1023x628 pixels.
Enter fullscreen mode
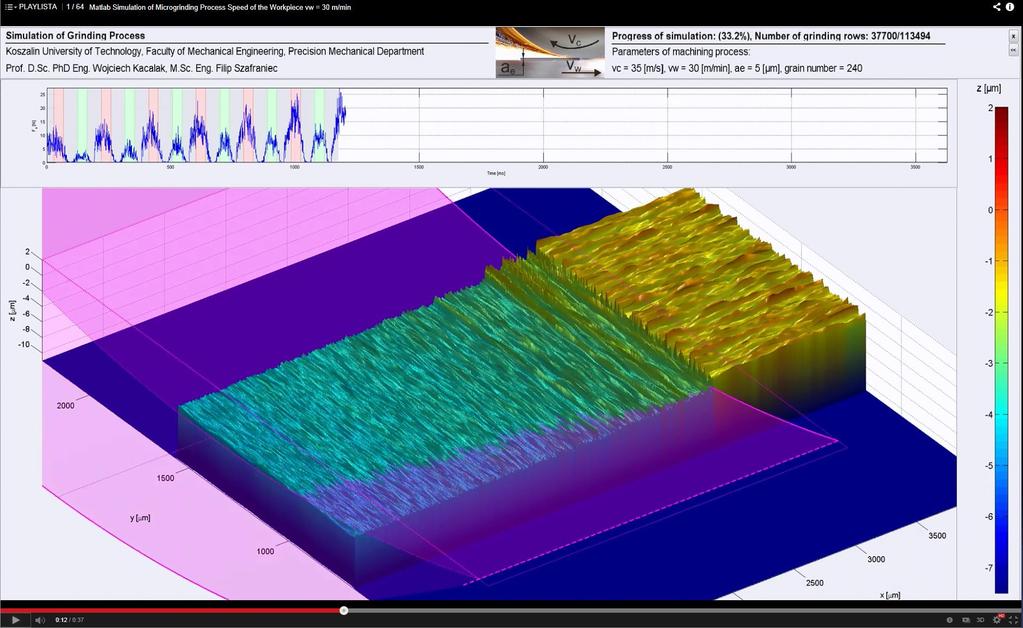(x=1013, y=620)
